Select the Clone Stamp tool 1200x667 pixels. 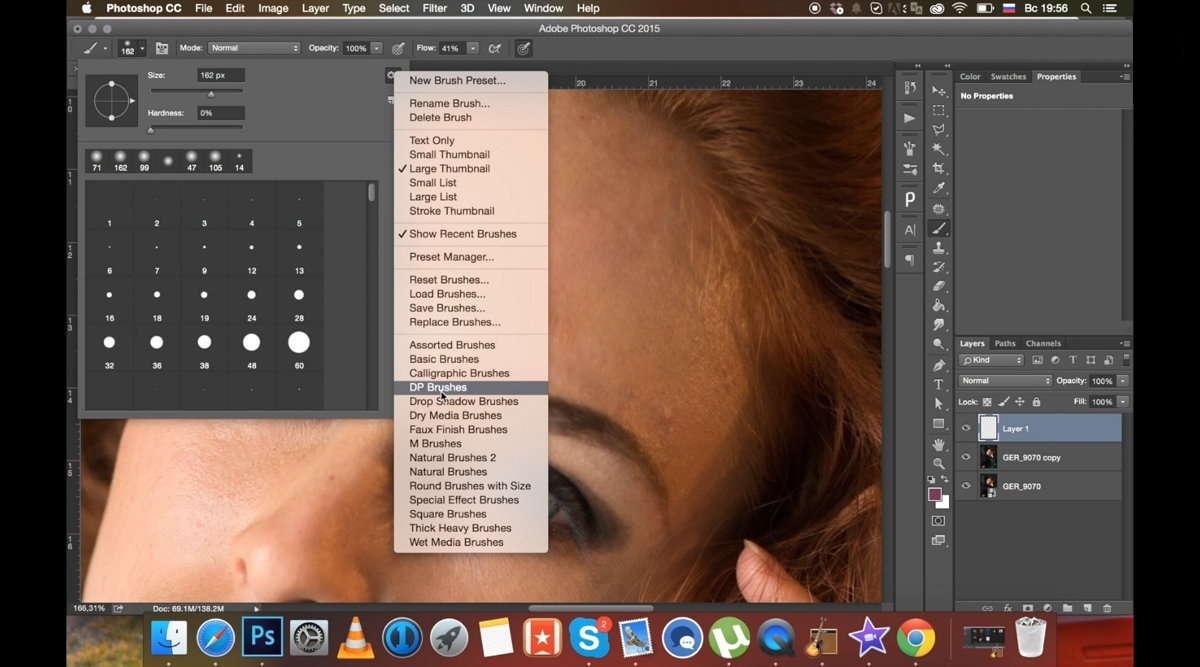click(938, 247)
